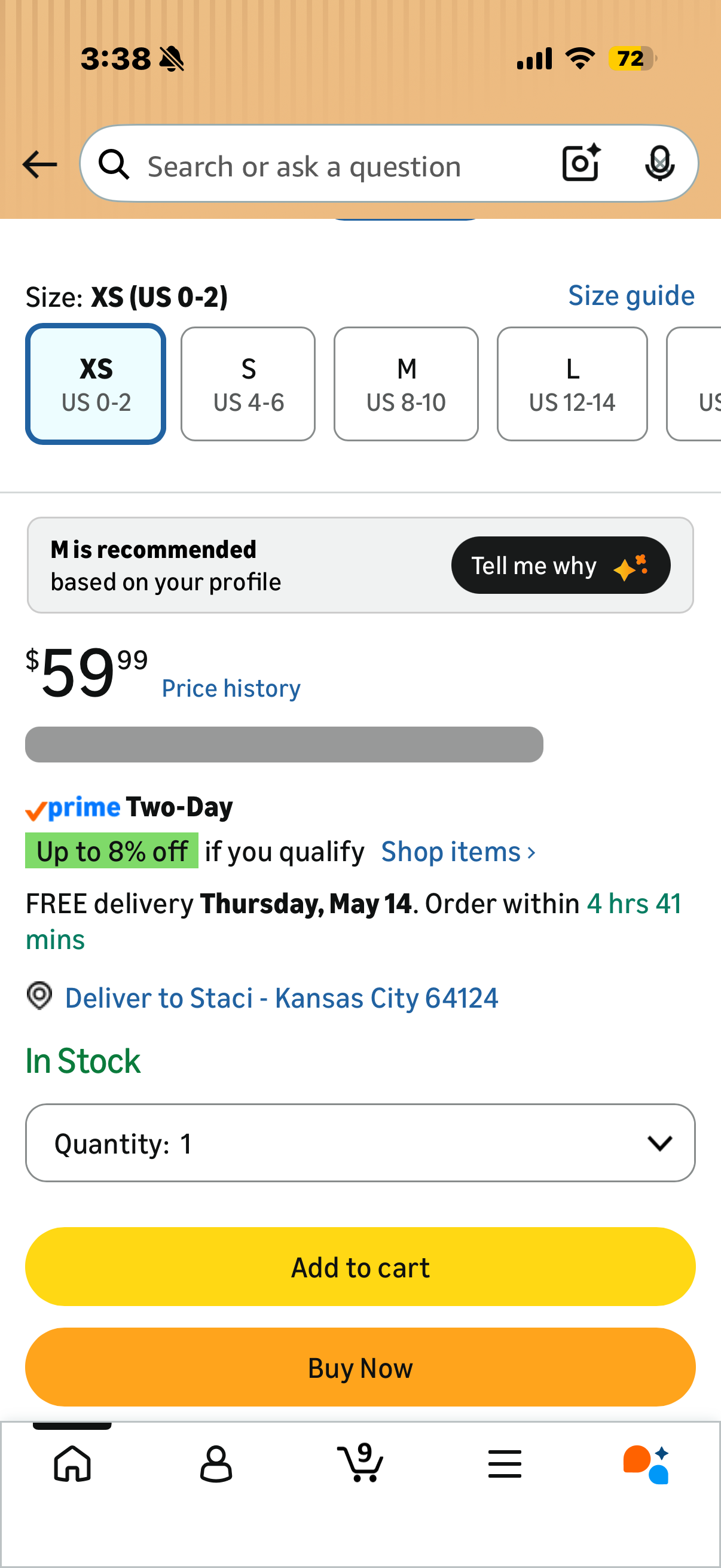Choose size M US 8-10
This screenshot has height=1568, width=721.
pyautogui.click(x=406, y=384)
